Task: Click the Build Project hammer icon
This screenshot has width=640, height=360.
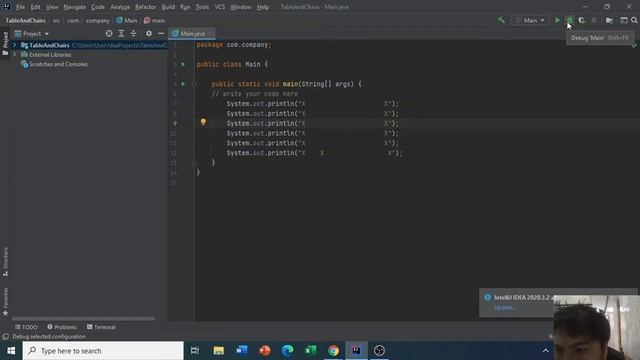Action: (501, 20)
